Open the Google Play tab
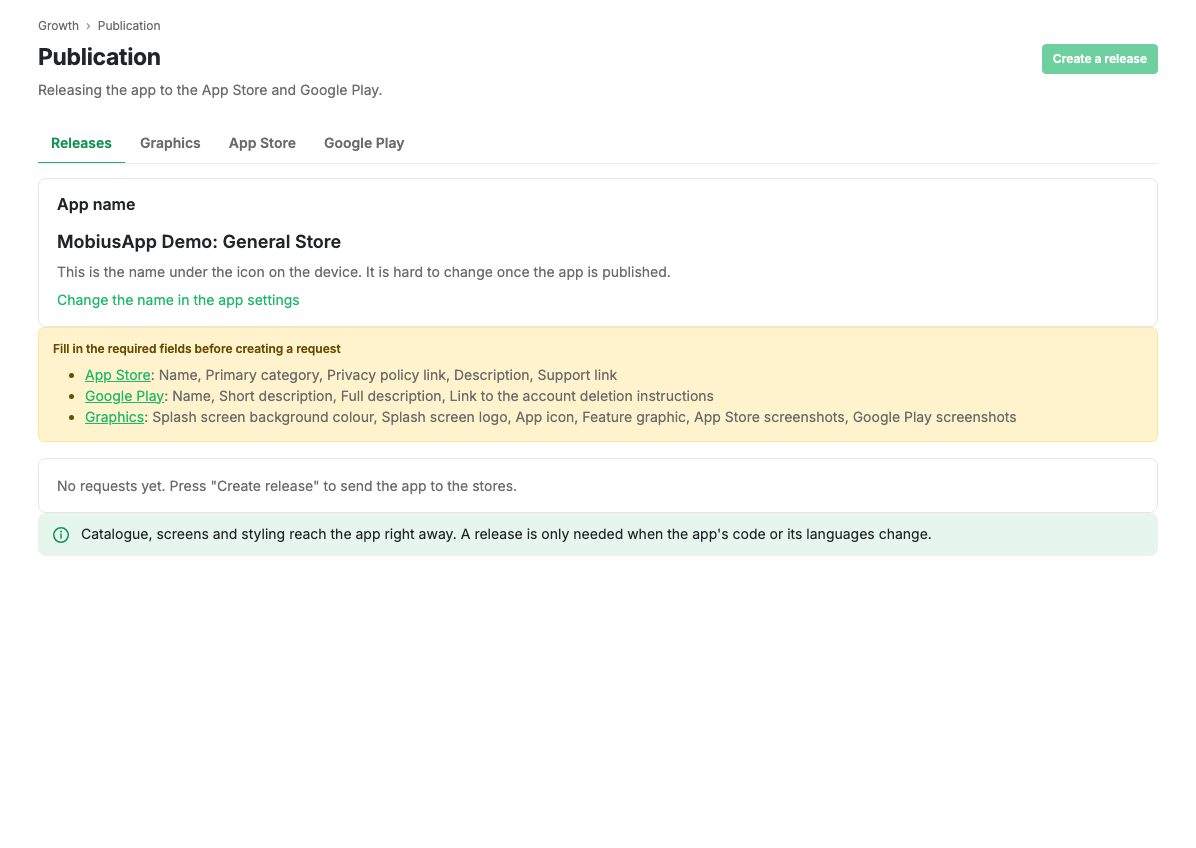Screen dimensions: 1196x848 [364, 143]
